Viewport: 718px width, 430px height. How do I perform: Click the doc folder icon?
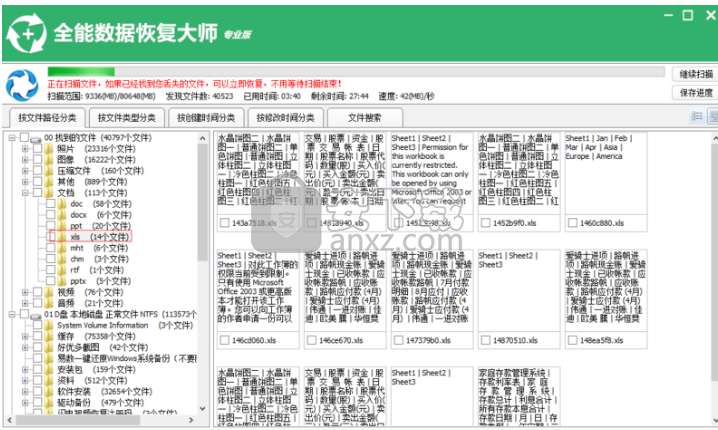[x=62, y=204]
